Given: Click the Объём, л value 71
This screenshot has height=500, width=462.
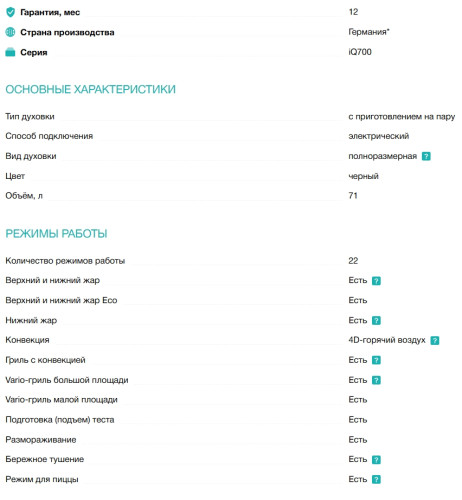Looking at the screenshot, I should coord(353,196).
